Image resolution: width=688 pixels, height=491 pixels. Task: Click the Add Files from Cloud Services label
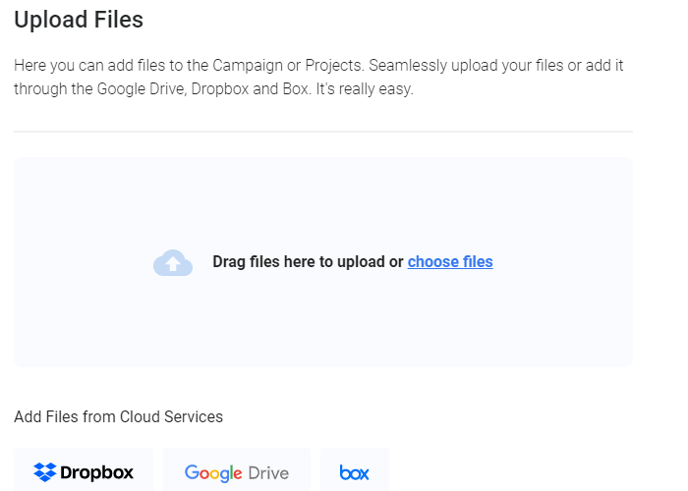118,416
